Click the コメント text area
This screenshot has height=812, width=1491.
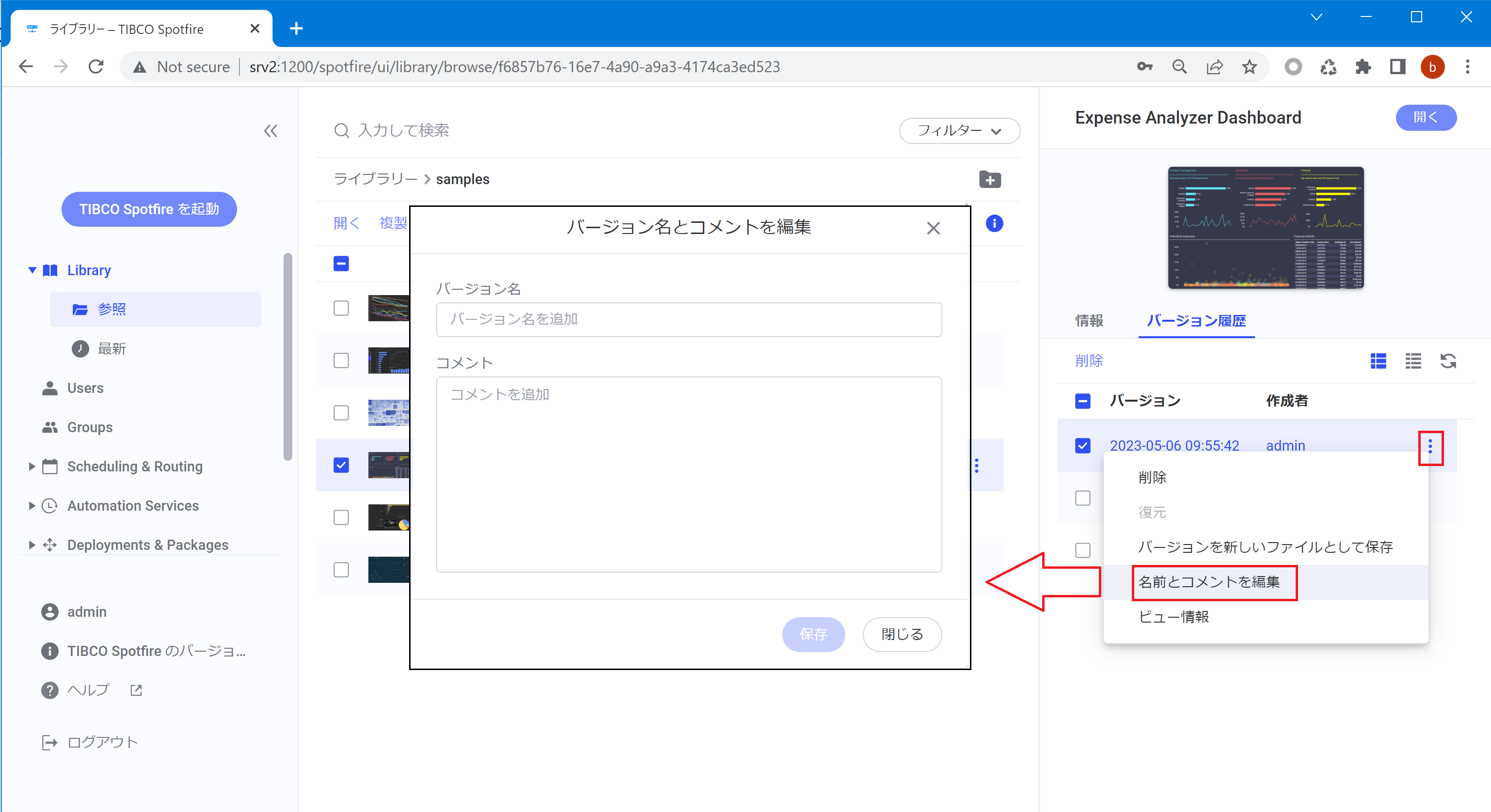tap(688, 474)
